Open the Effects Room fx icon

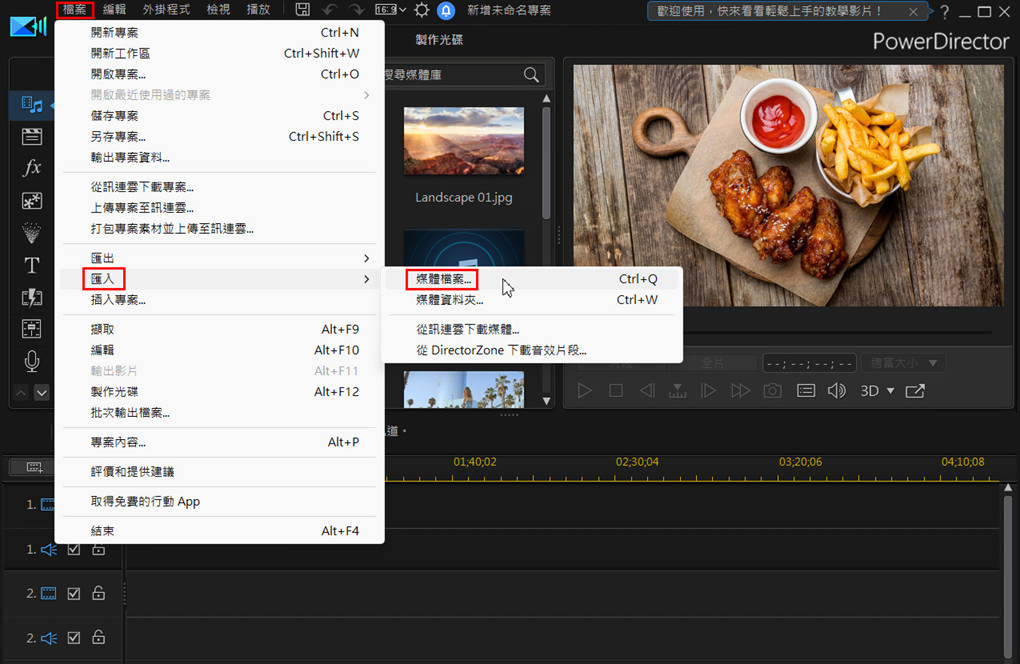(32, 168)
